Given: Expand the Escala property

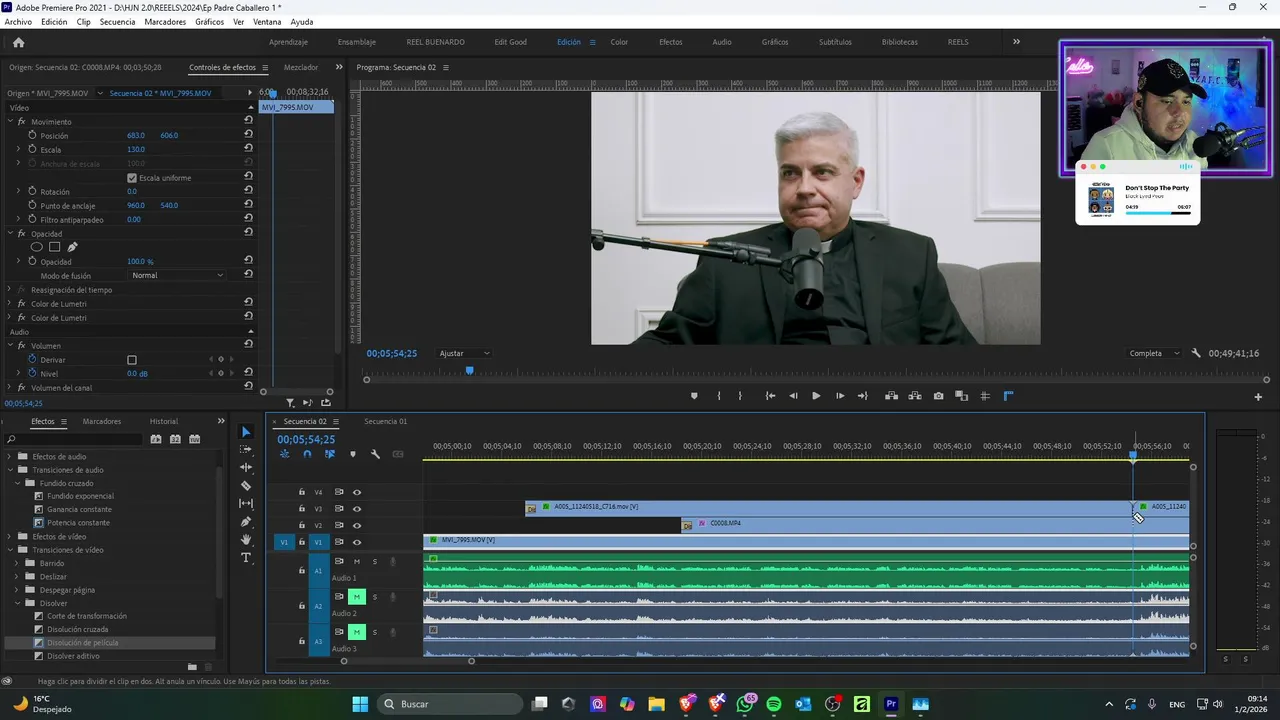Looking at the screenshot, I should point(18,149).
